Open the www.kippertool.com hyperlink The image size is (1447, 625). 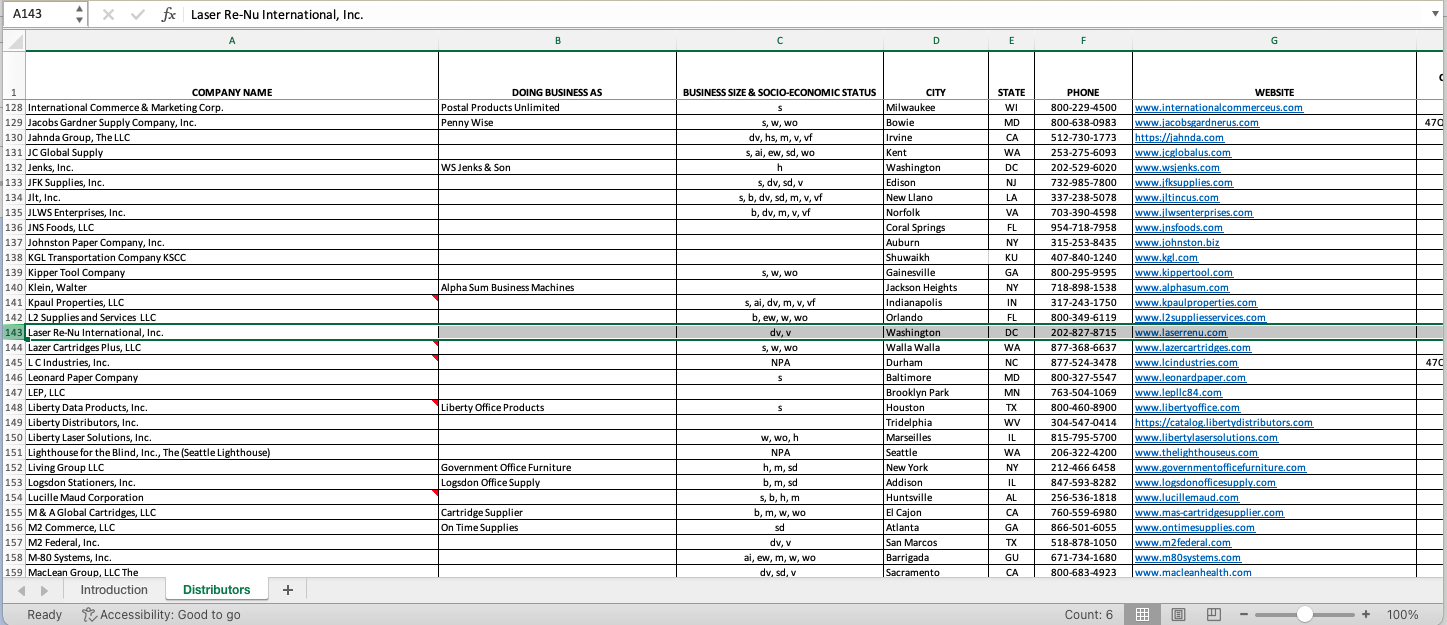pyautogui.click(x=1184, y=273)
